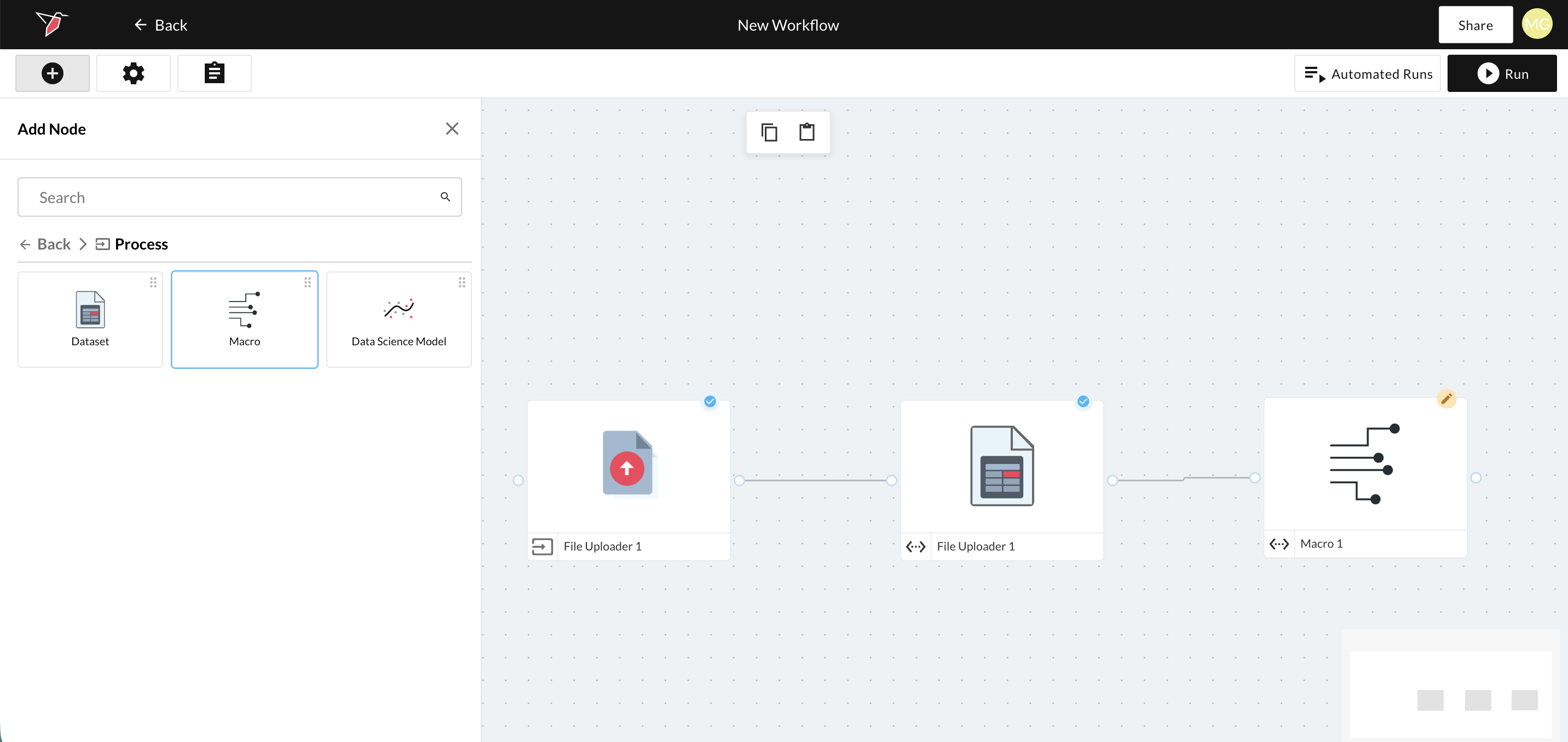Click the check badge on first File Uploader

pos(710,402)
